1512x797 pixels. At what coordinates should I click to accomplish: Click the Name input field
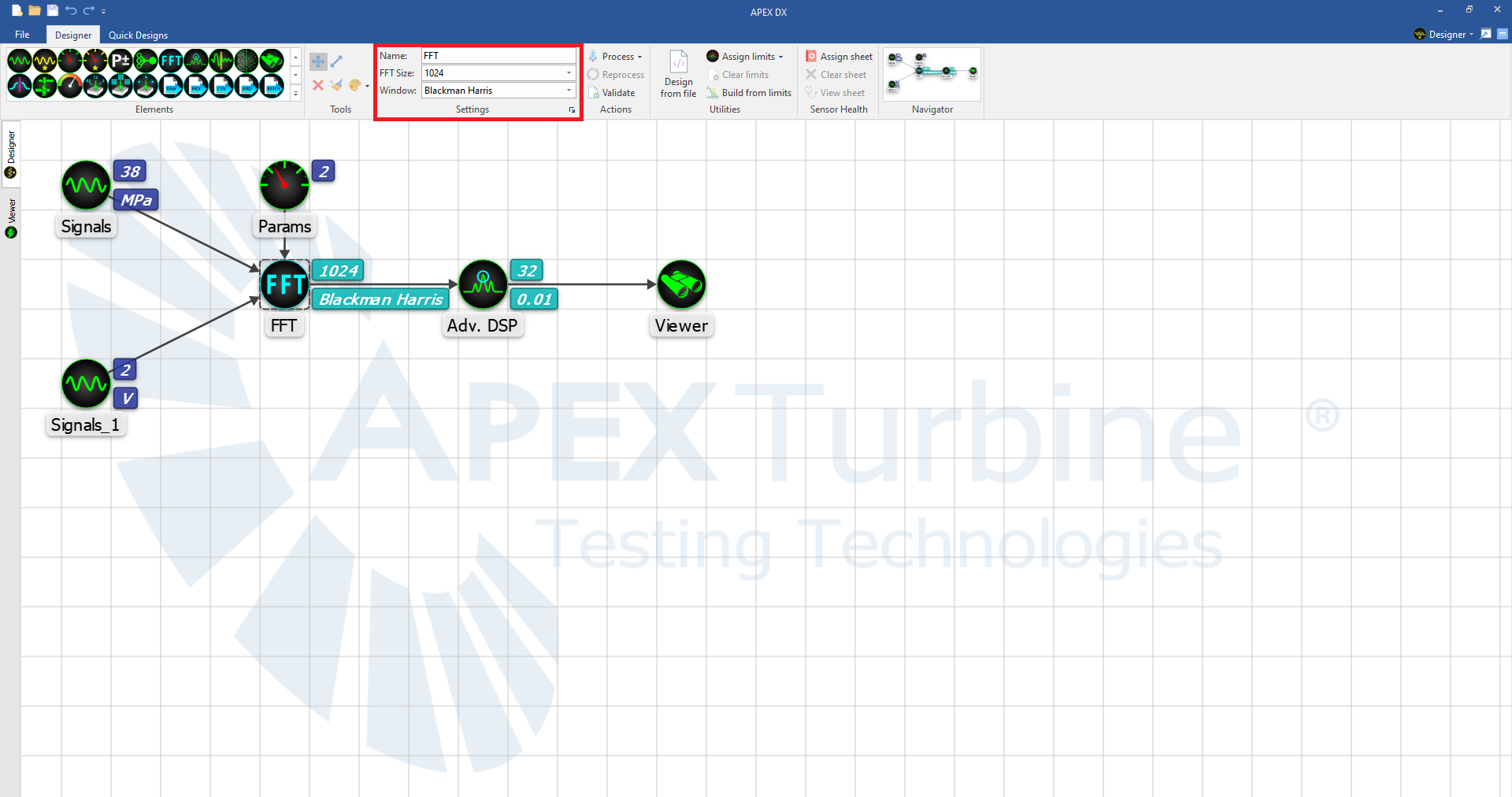pos(498,56)
